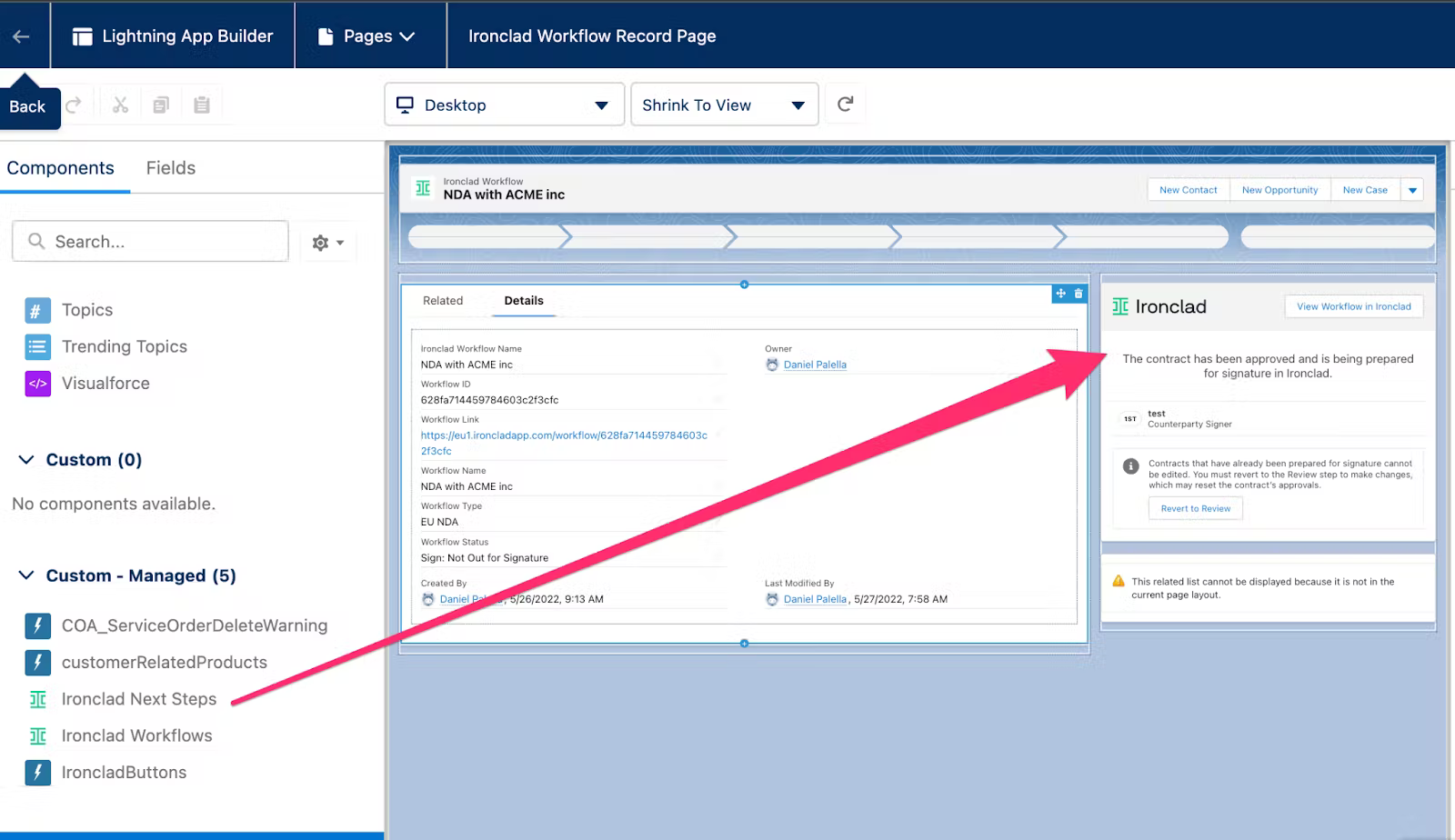1455x840 pixels.
Task: Click the move handle on selected component
Action: coord(1060,294)
